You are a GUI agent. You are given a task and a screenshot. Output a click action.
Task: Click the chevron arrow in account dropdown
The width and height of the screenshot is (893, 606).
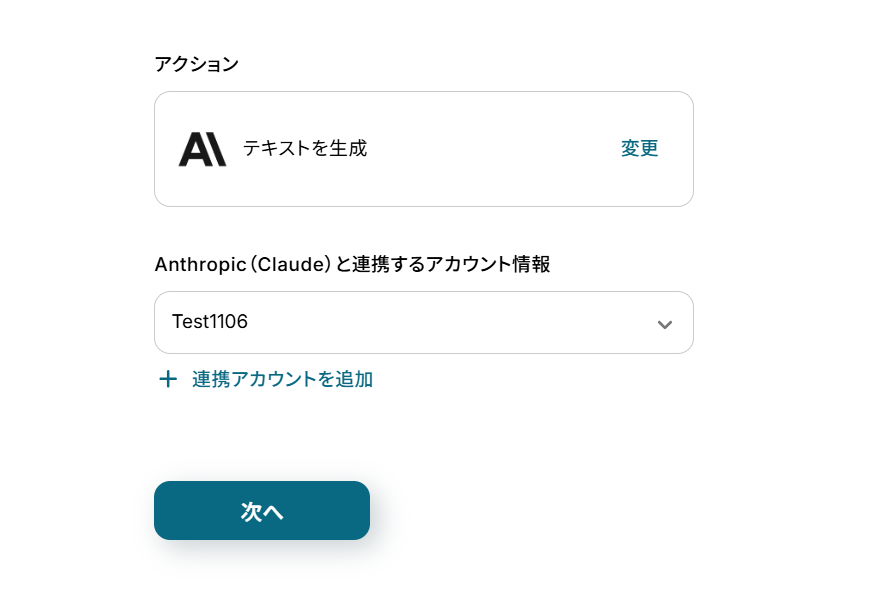coord(664,324)
